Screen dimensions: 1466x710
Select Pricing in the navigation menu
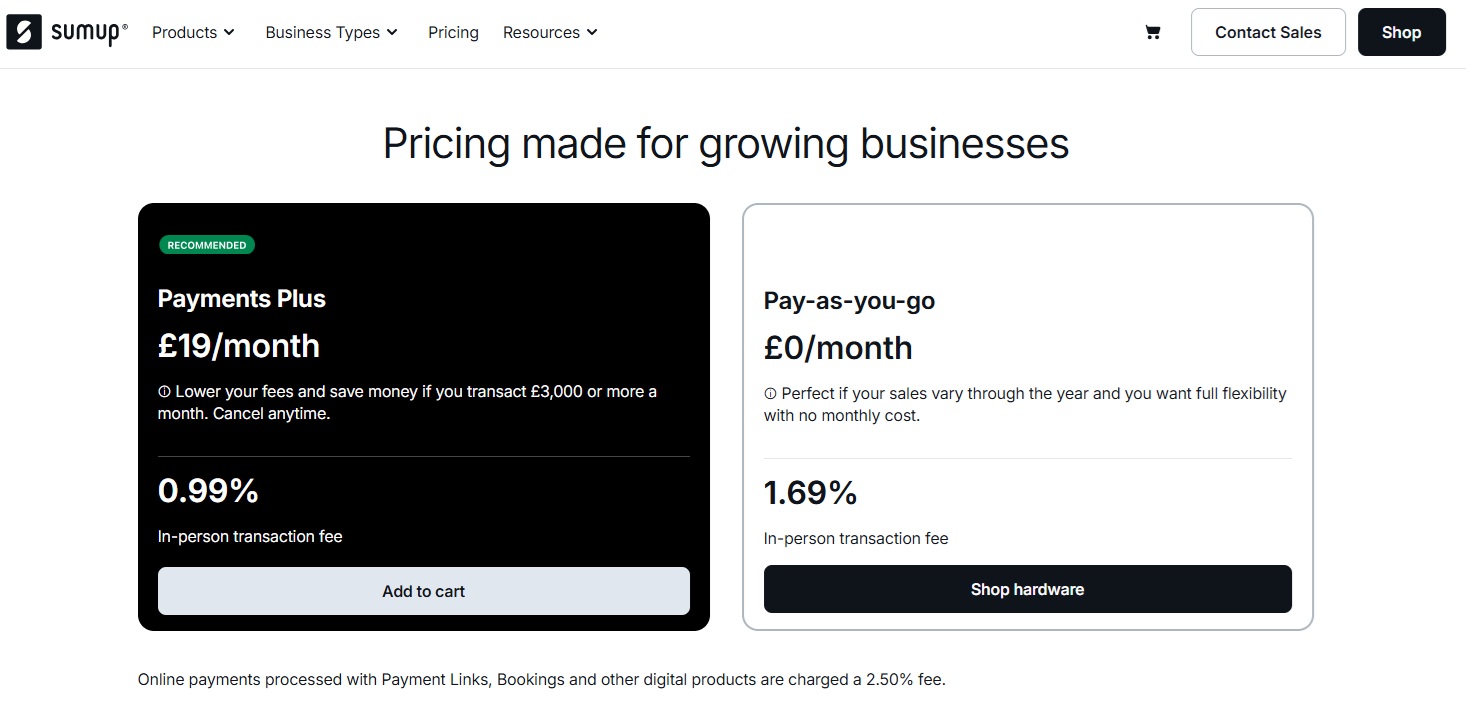pos(453,32)
